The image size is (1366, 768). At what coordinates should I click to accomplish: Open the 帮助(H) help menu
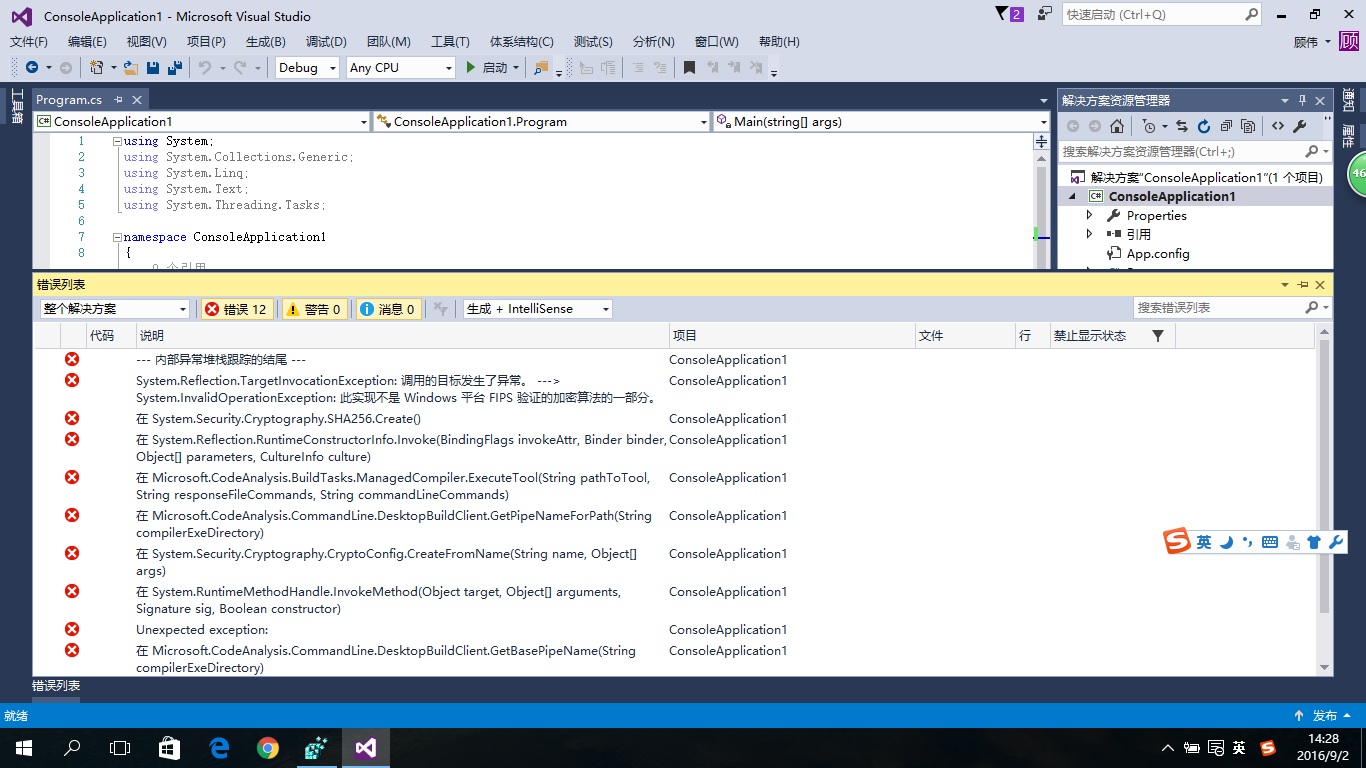pyautogui.click(x=779, y=41)
